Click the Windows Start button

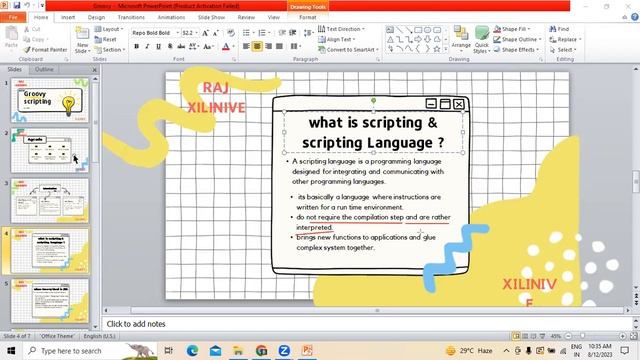11,351
